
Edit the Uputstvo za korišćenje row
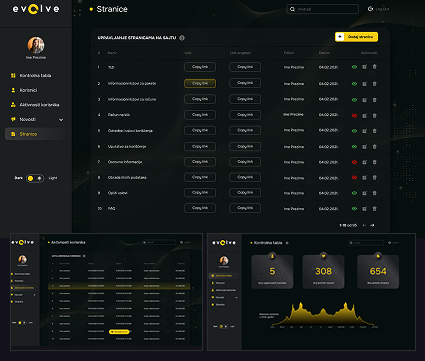tap(364, 147)
